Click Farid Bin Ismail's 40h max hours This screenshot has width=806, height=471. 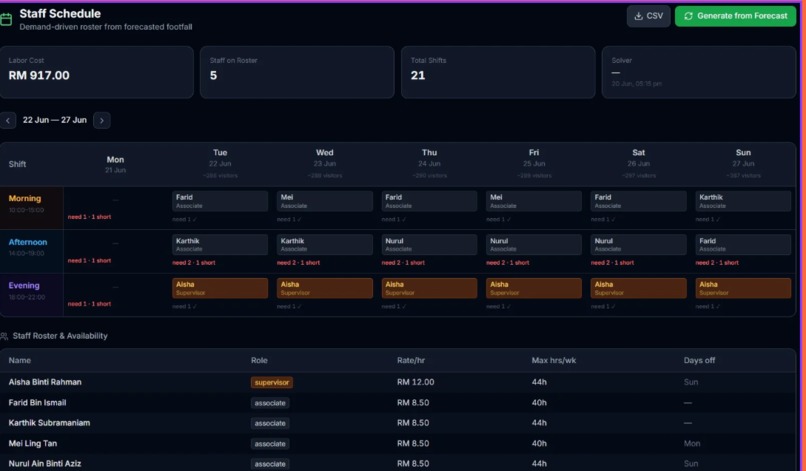pyautogui.click(x=539, y=403)
